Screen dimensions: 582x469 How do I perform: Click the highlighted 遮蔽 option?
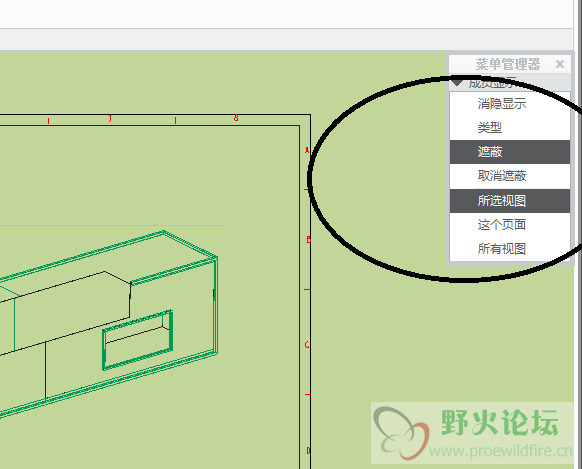tap(509, 152)
